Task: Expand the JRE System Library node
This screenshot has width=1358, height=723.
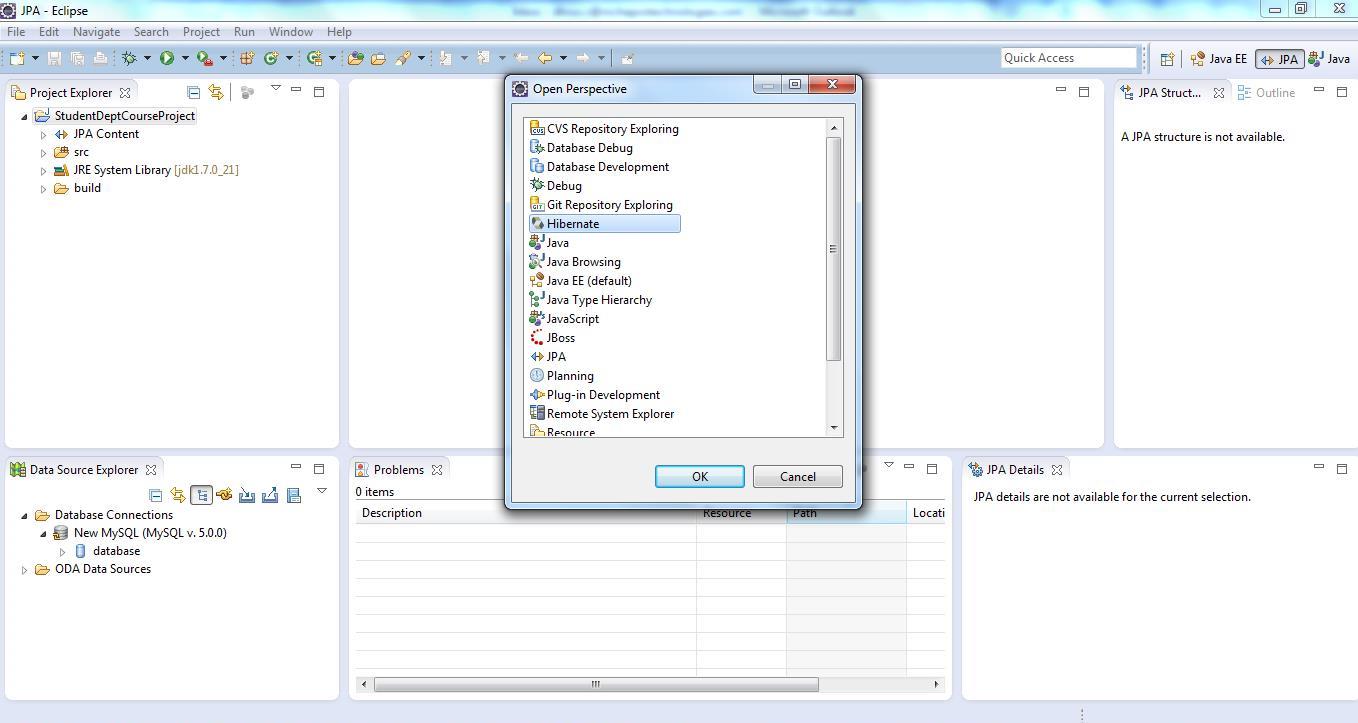Action: point(43,170)
